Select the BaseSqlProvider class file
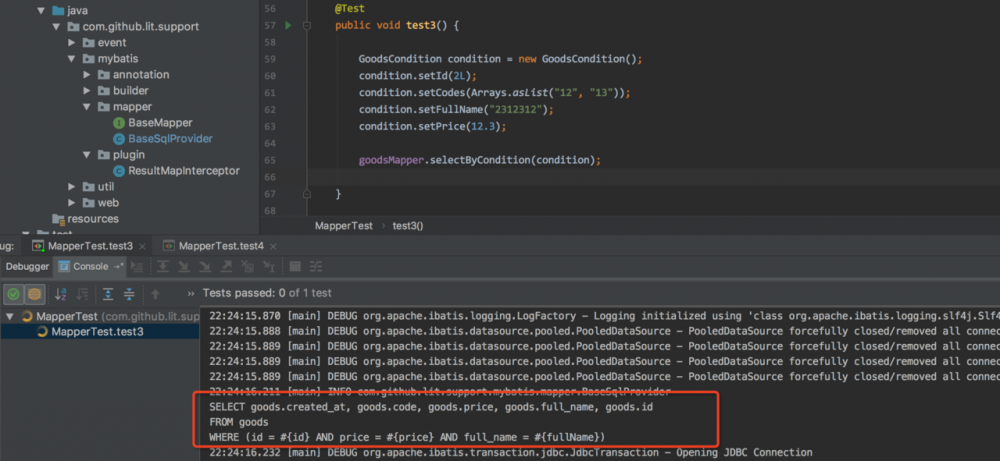Image resolution: width=1000 pixels, height=461 pixels. click(170, 138)
